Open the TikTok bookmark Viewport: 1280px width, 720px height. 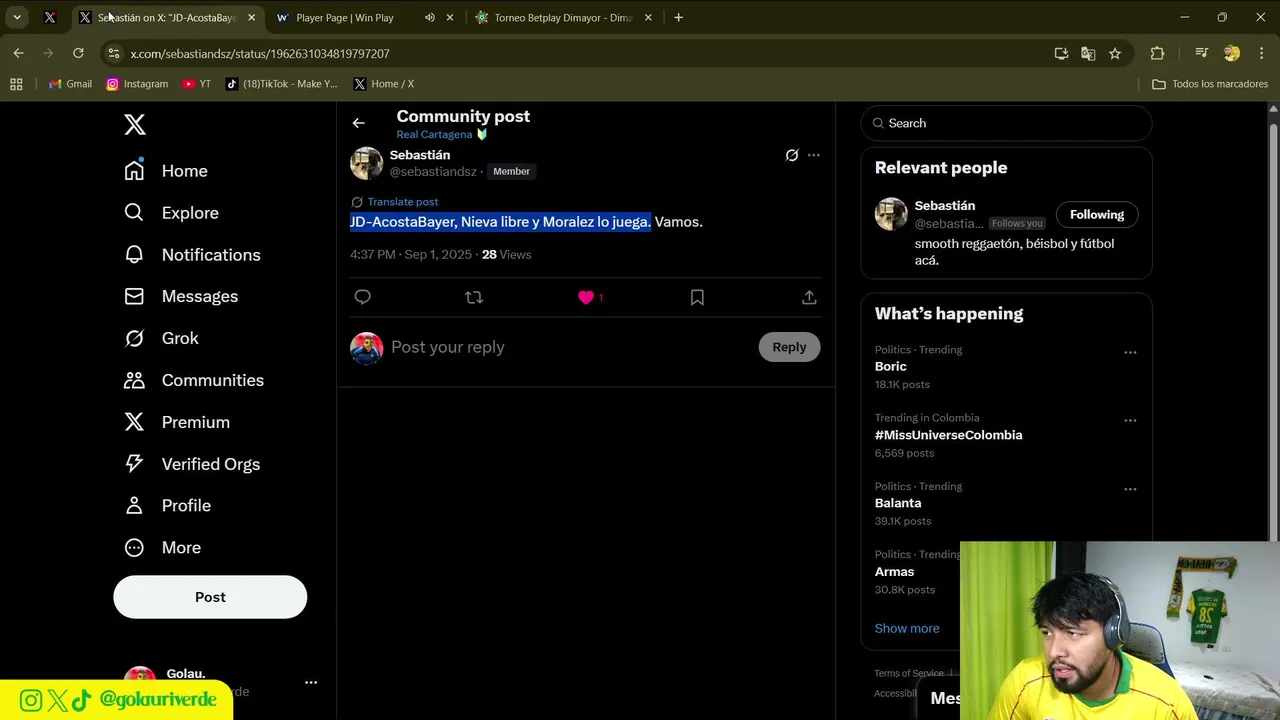pos(282,84)
